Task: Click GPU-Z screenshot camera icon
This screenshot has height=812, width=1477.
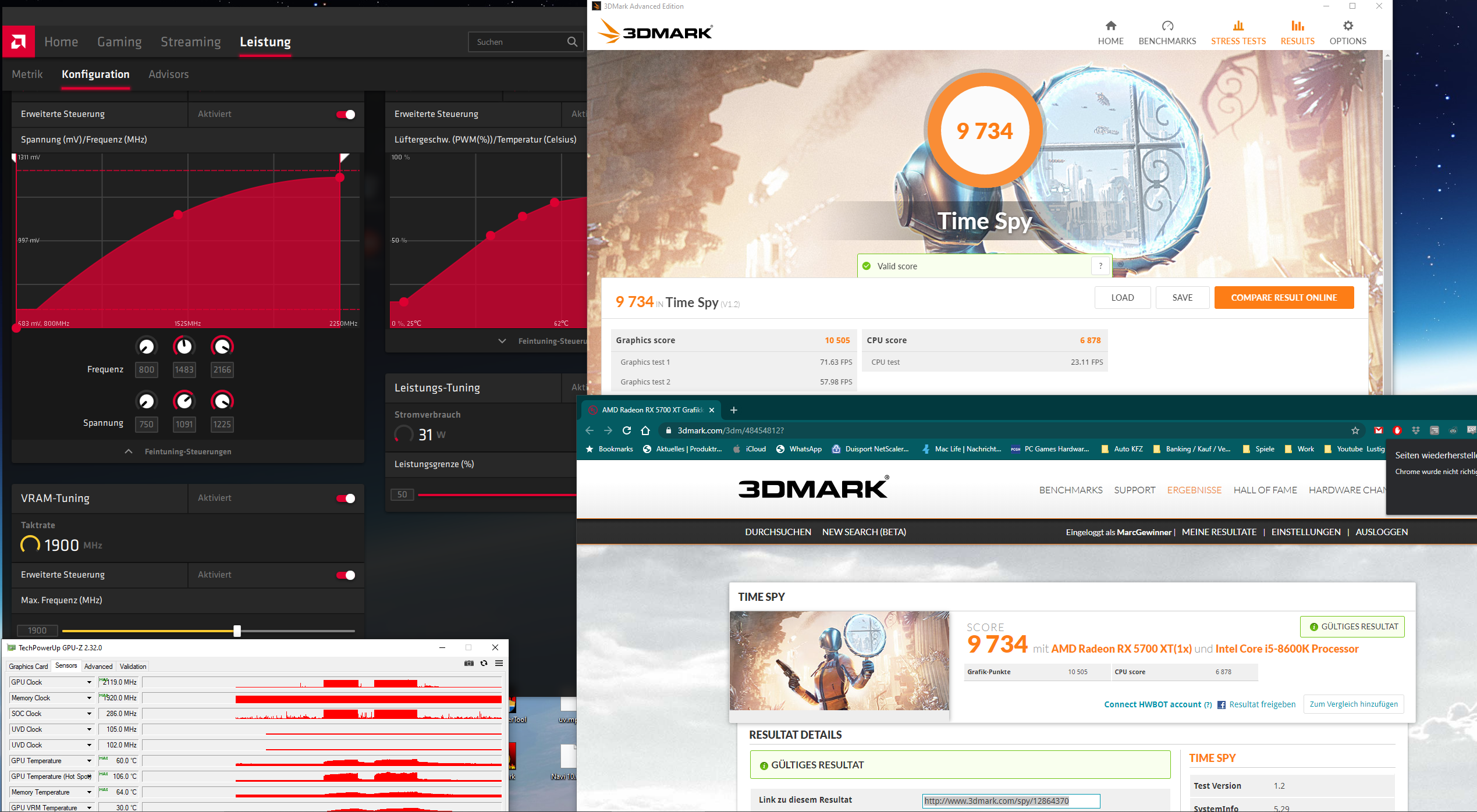Action: pyautogui.click(x=469, y=663)
